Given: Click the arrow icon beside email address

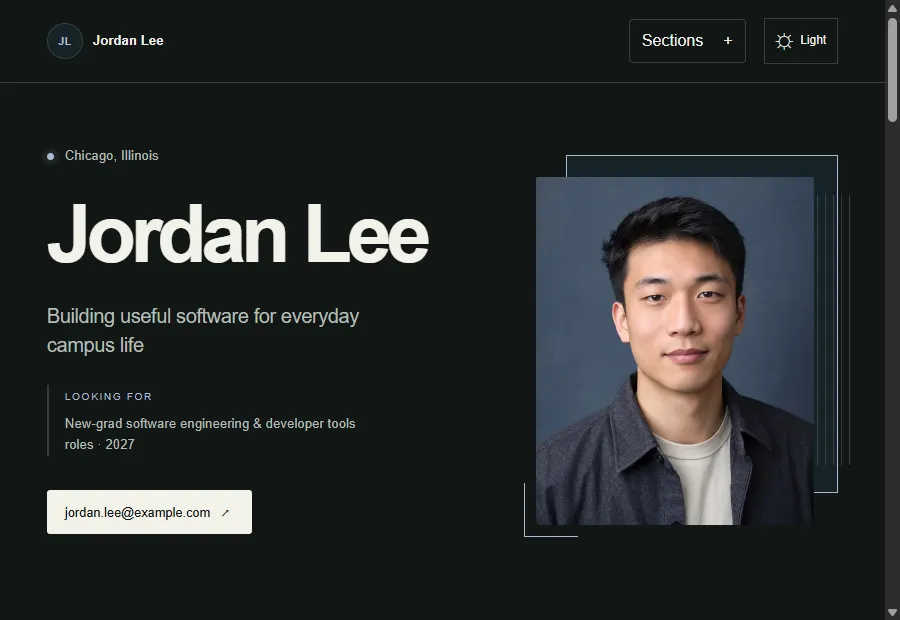Looking at the screenshot, I should [226, 513].
